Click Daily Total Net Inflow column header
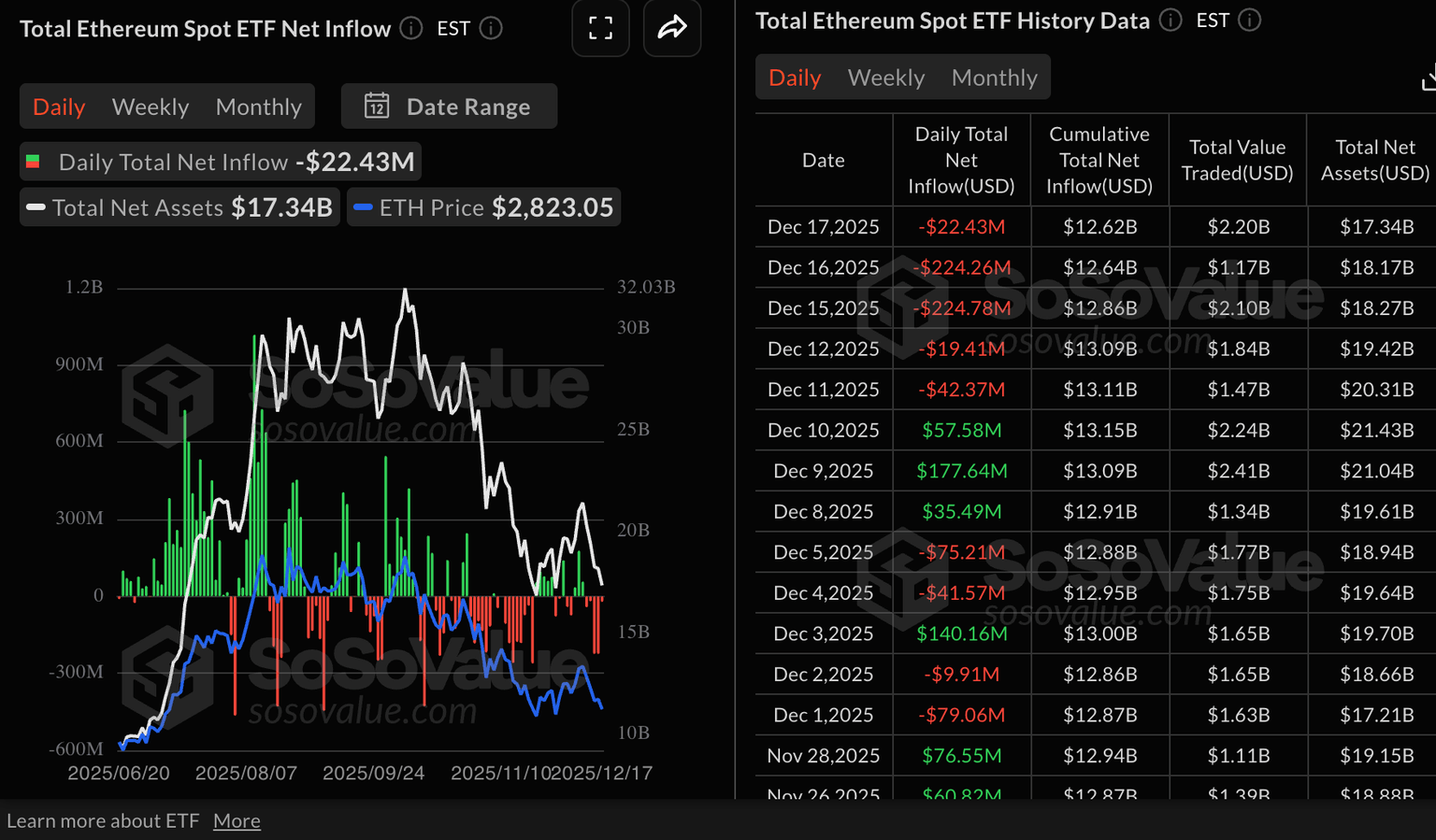 (961, 160)
